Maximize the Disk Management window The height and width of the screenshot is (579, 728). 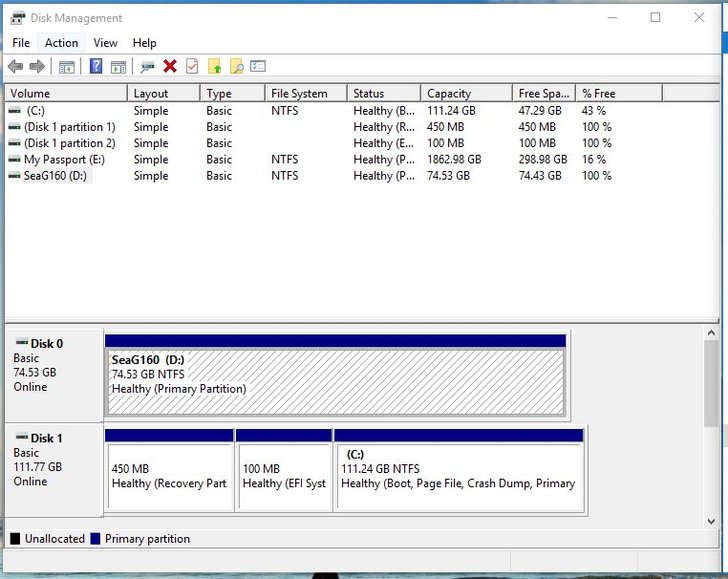click(655, 18)
